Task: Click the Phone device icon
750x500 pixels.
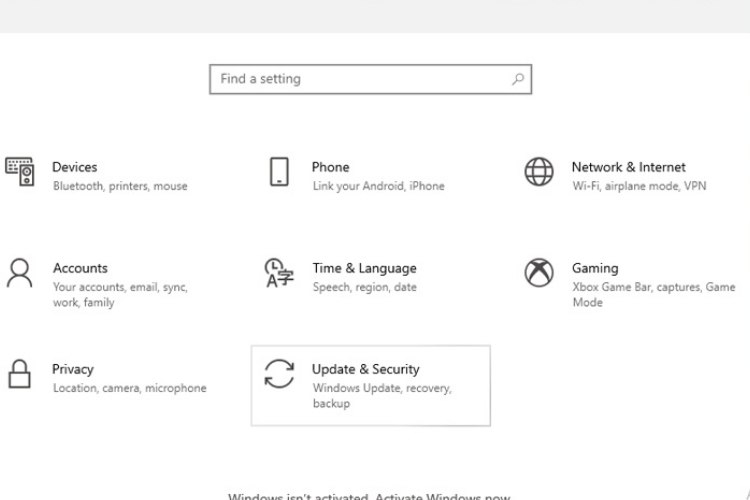Action: (279, 172)
